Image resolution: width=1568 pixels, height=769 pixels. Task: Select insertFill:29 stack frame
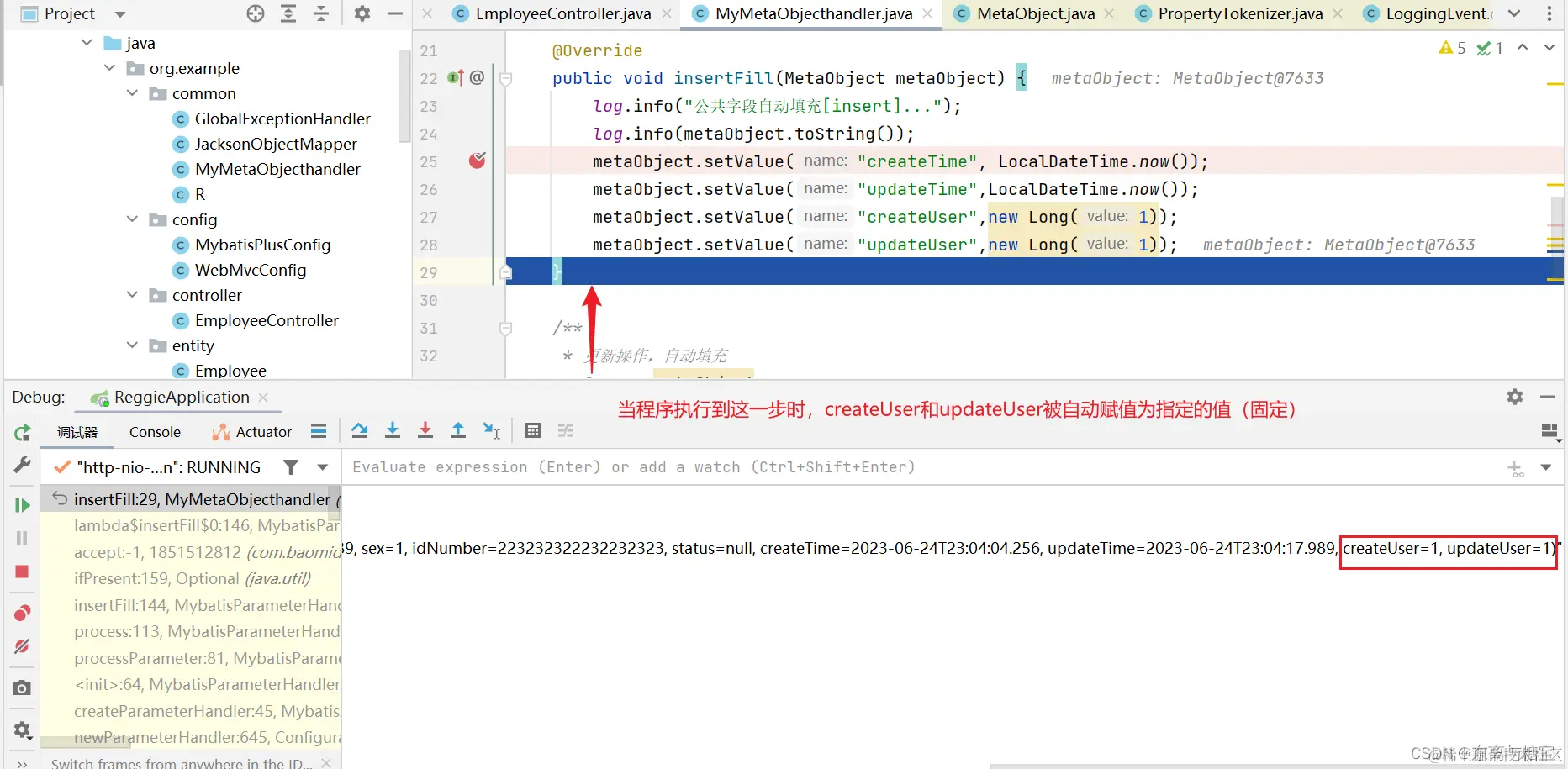pyautogui.click(x=192, y=499)
